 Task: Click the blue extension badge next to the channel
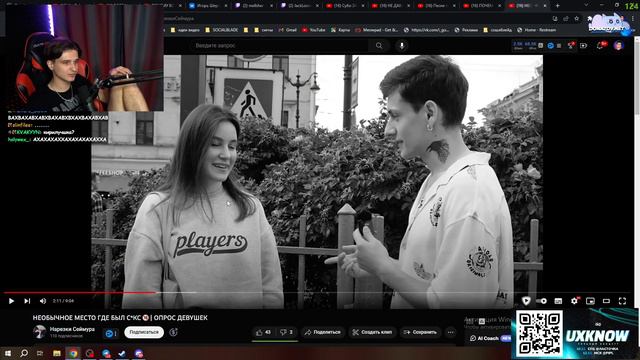tap(111, 333)
